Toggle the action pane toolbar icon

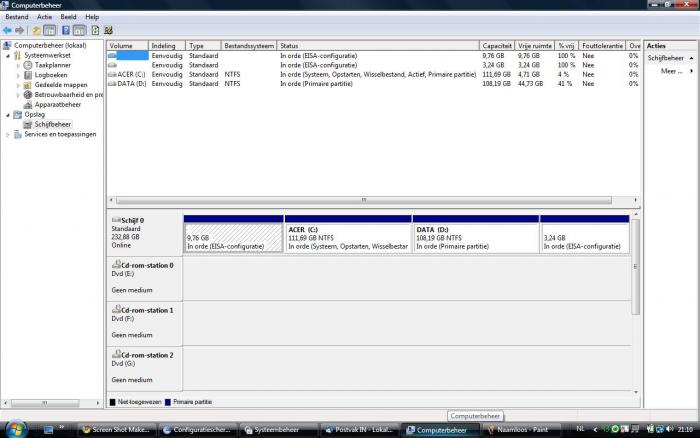coord(79,30)
